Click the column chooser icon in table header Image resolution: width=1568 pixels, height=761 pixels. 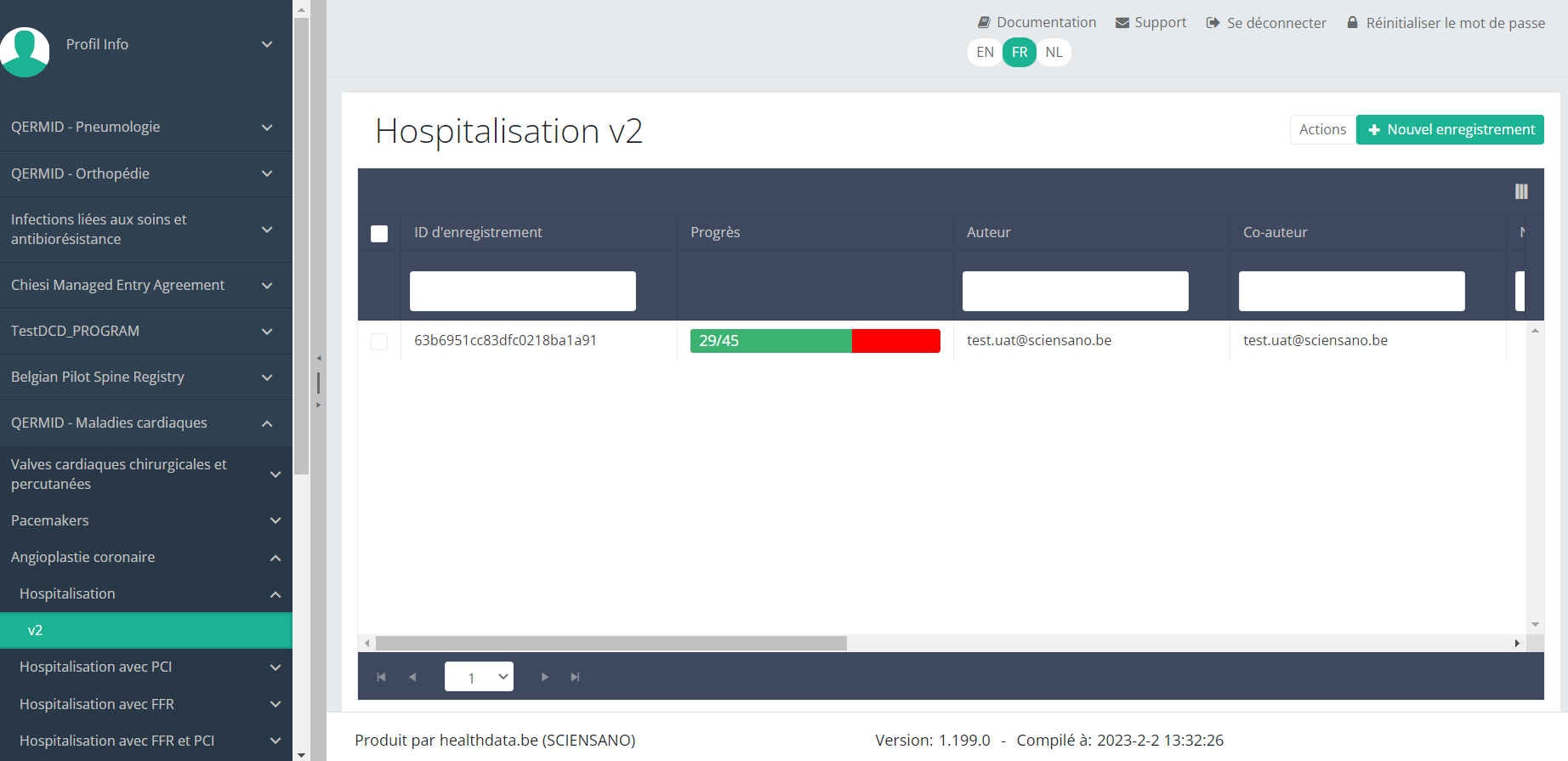[x=1521, y=192]
